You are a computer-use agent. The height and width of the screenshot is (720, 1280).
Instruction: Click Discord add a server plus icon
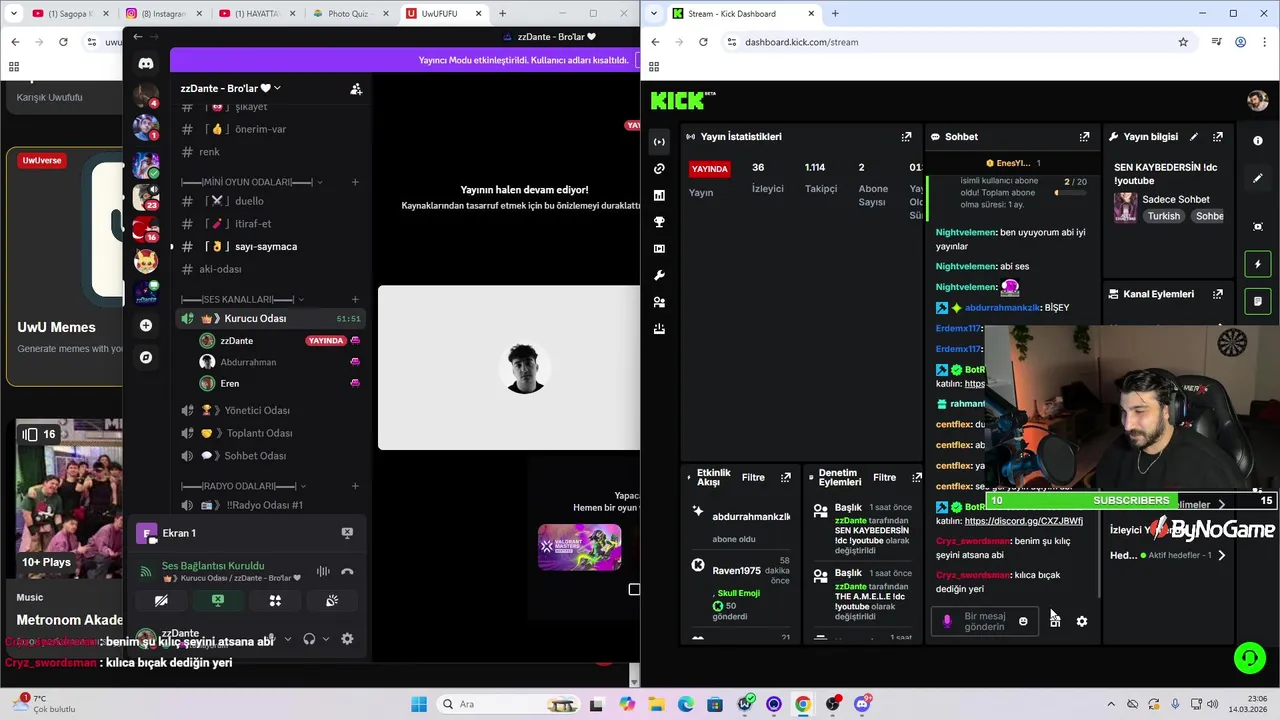146,325
